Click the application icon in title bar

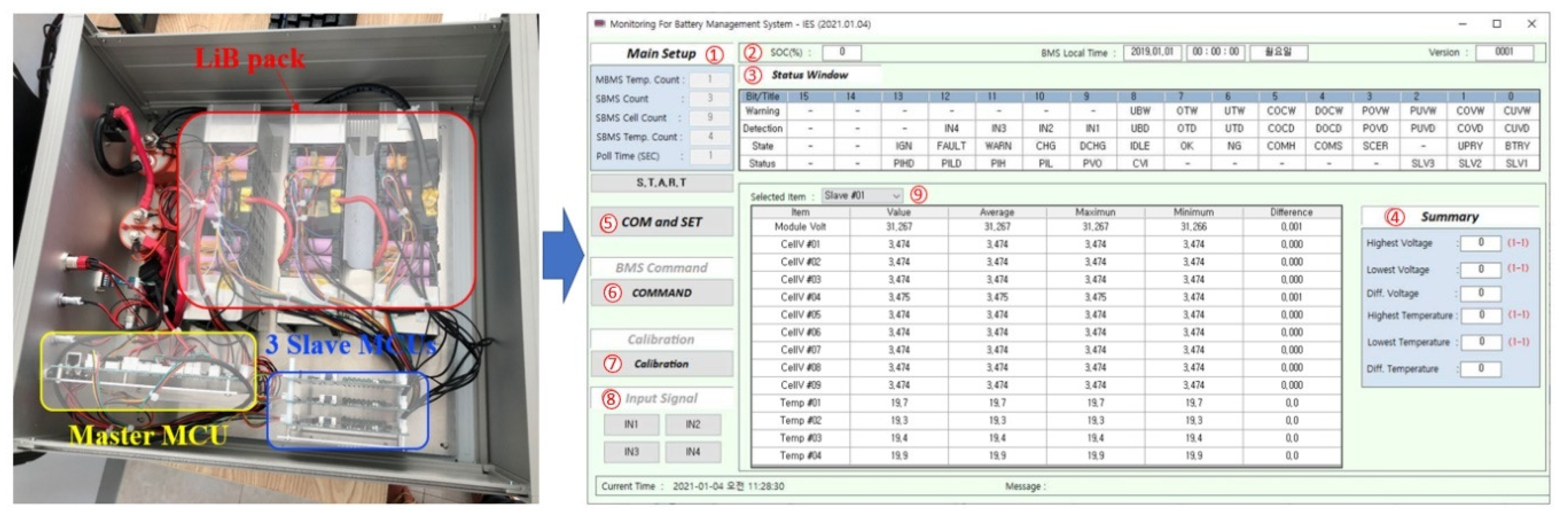click(600, 24)
